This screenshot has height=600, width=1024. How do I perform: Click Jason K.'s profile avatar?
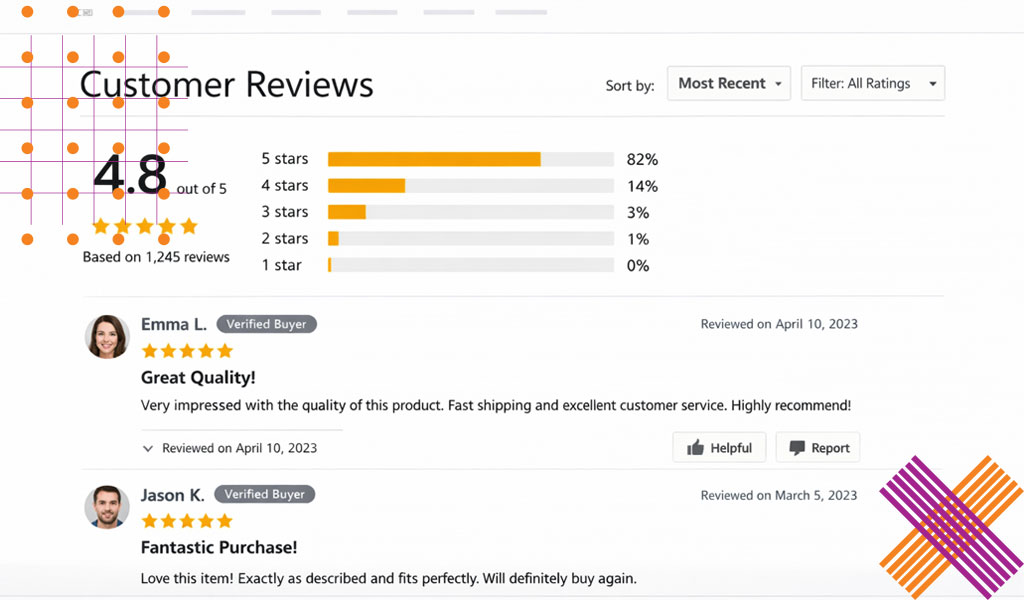click(107, 507)
